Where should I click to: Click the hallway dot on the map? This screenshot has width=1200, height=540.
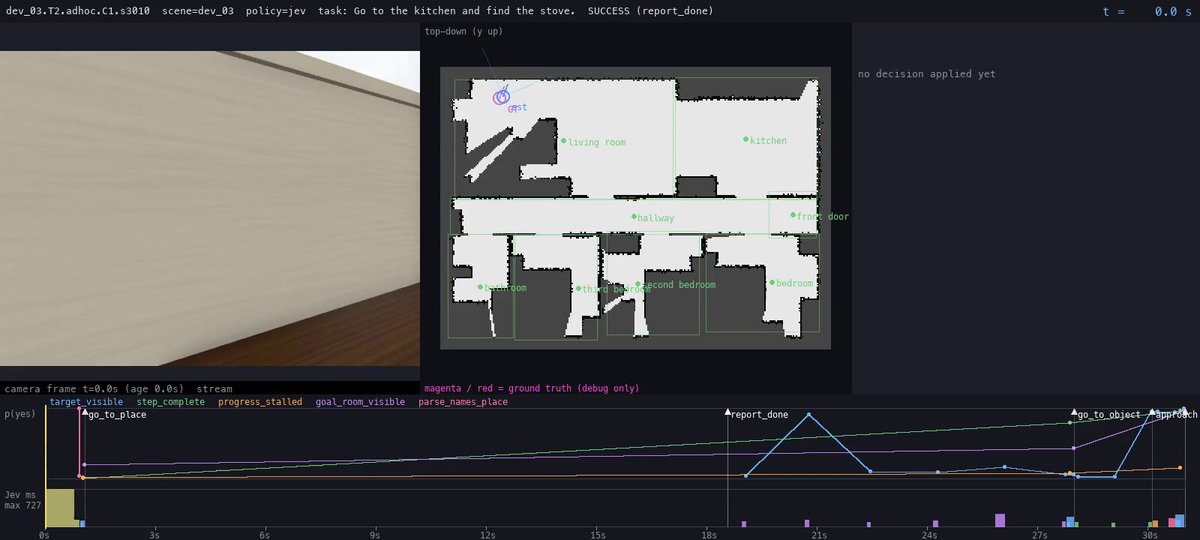pos(633,216)
